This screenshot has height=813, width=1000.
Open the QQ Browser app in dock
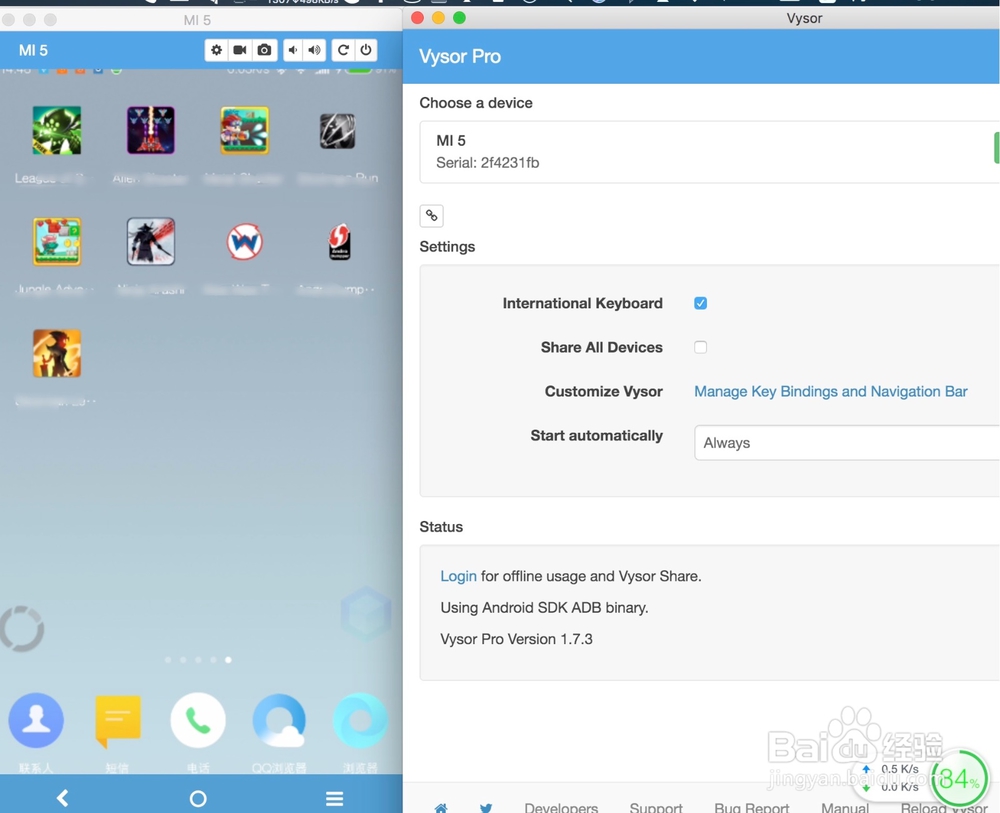point(279,721)
